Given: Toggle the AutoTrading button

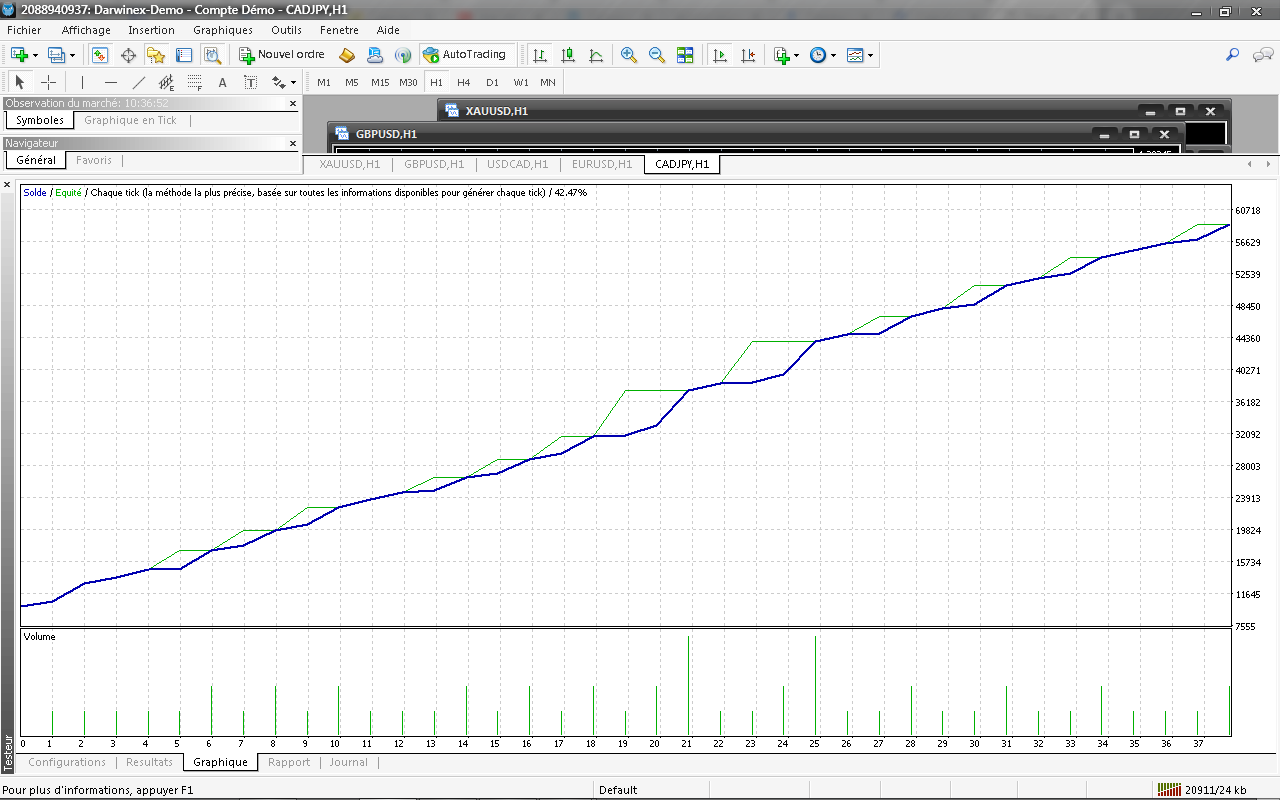Looking at the screenshot, I should pyautogui.click(x=465, y=55).
